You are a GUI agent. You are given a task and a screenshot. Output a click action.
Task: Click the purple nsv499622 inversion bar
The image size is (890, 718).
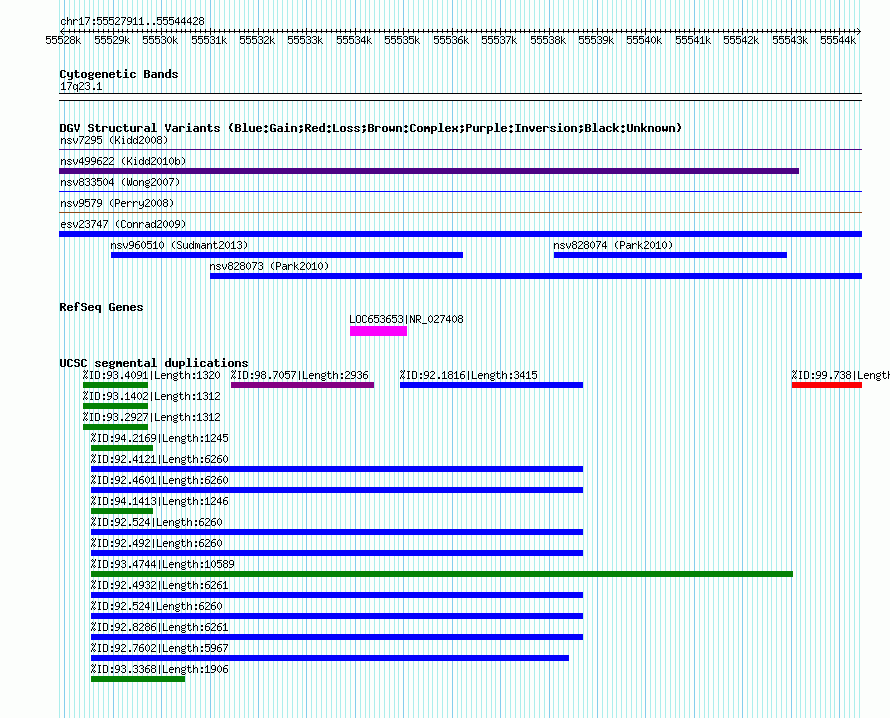(x=429, y=171)
